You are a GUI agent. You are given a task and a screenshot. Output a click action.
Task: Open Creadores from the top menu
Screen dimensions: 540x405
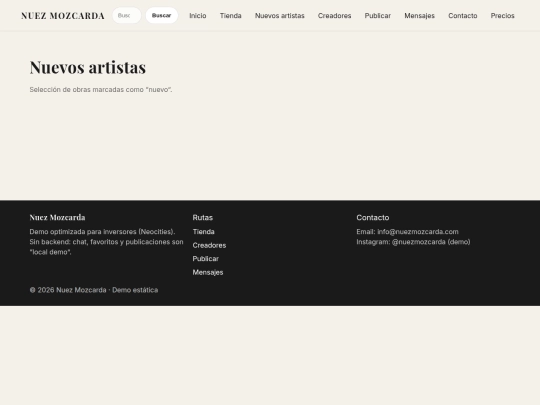[334, 16]
